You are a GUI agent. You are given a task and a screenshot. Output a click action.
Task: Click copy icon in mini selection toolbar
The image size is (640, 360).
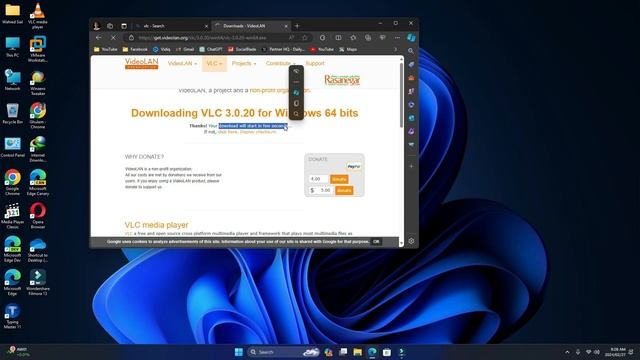[x=296, y=103]
